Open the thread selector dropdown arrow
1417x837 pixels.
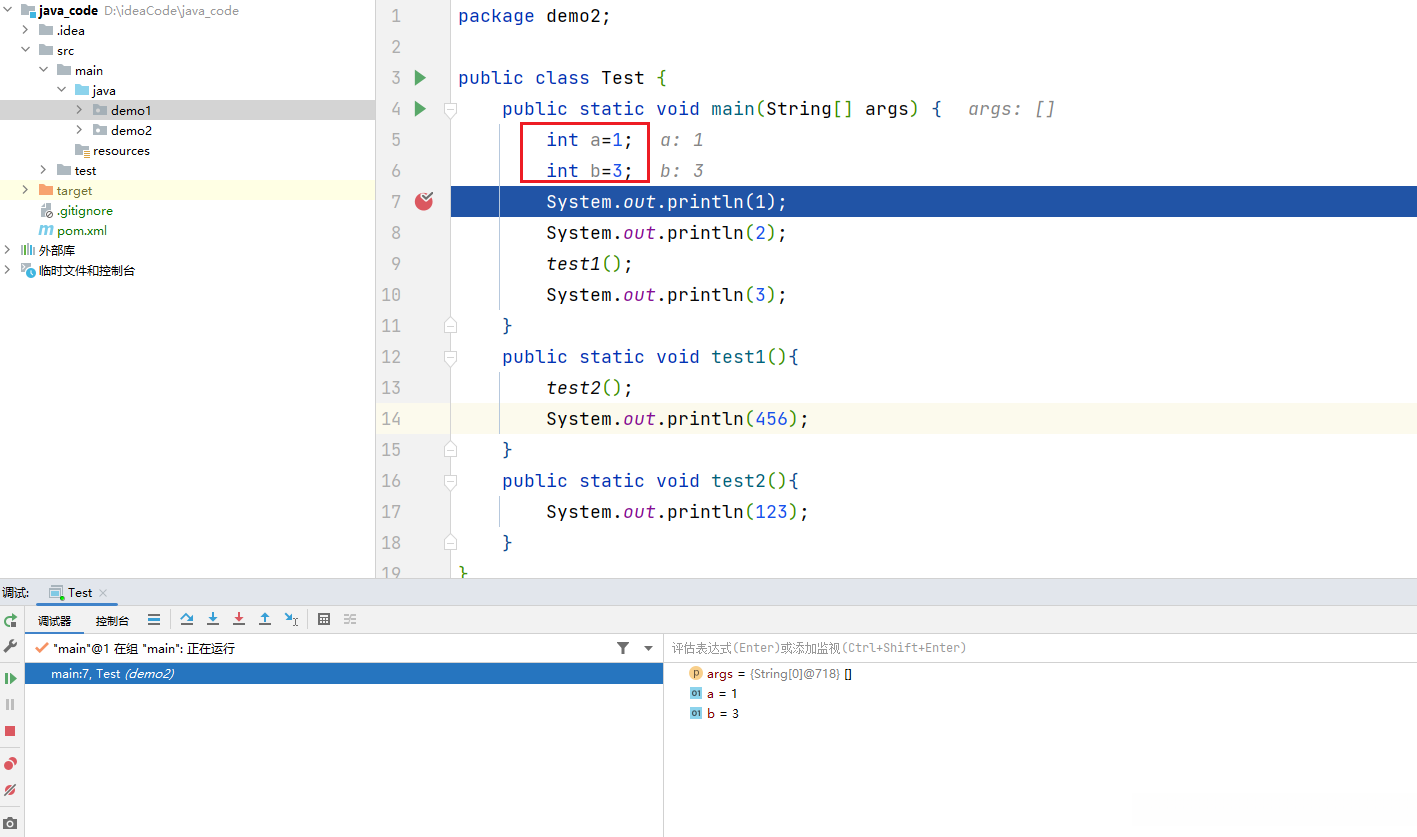(x=648, y=649)
